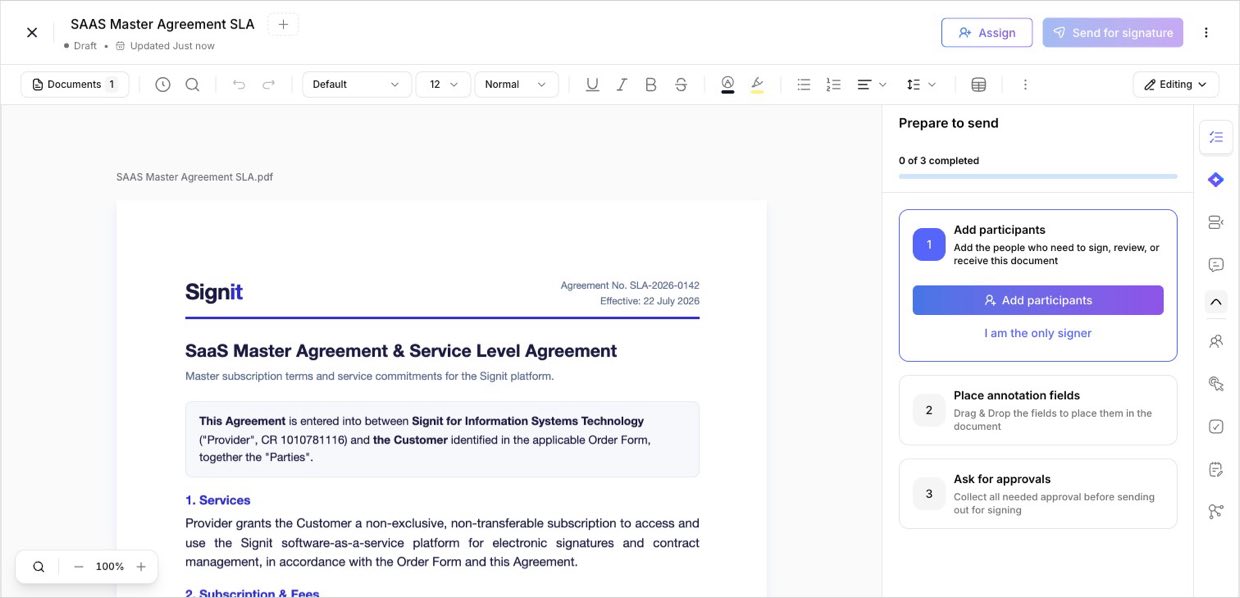Click the Signit logo in document
The image size is (1240, 598).
[x=214, y=292]
